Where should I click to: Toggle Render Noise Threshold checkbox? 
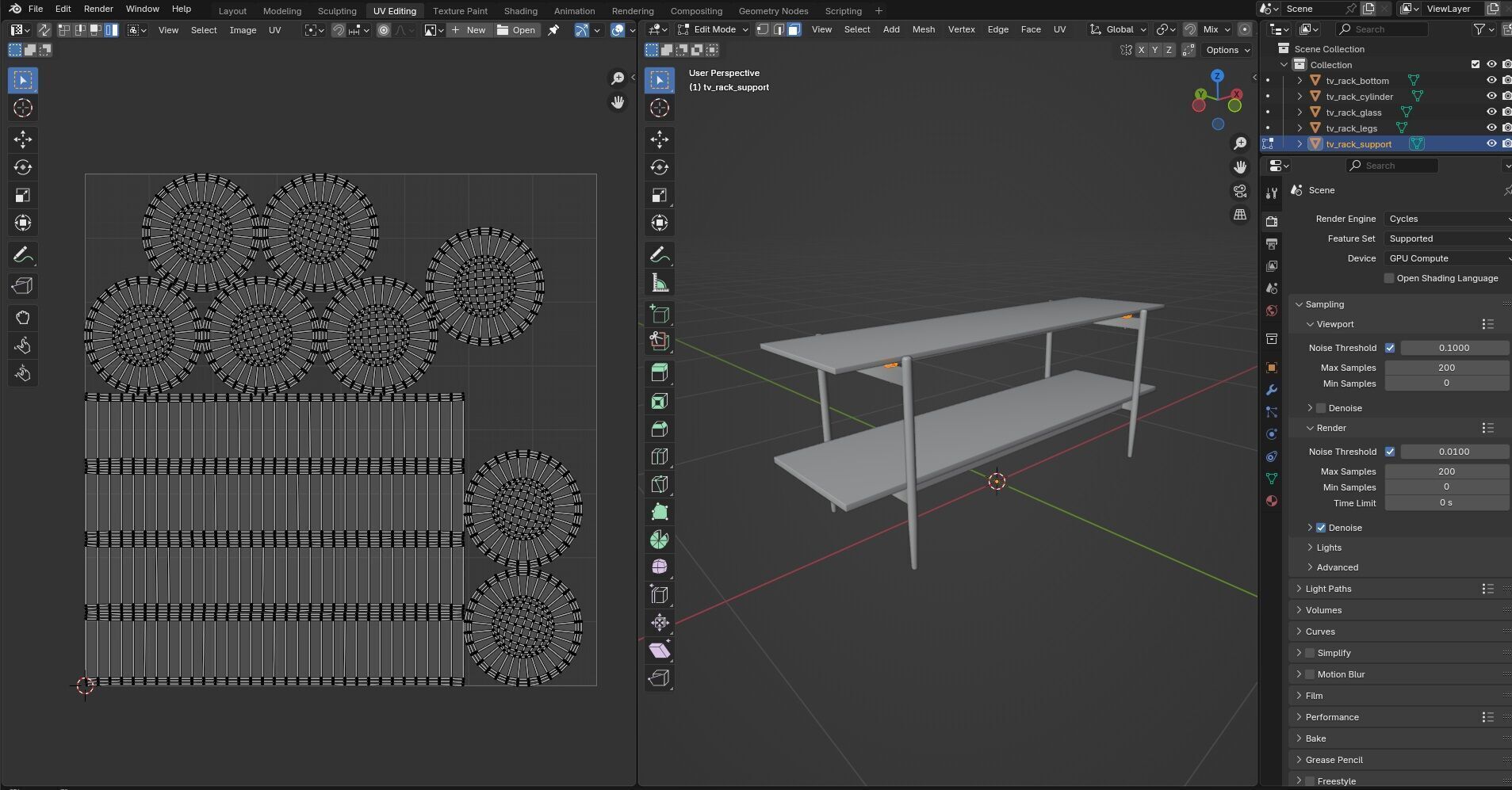tap(1390, 452)
